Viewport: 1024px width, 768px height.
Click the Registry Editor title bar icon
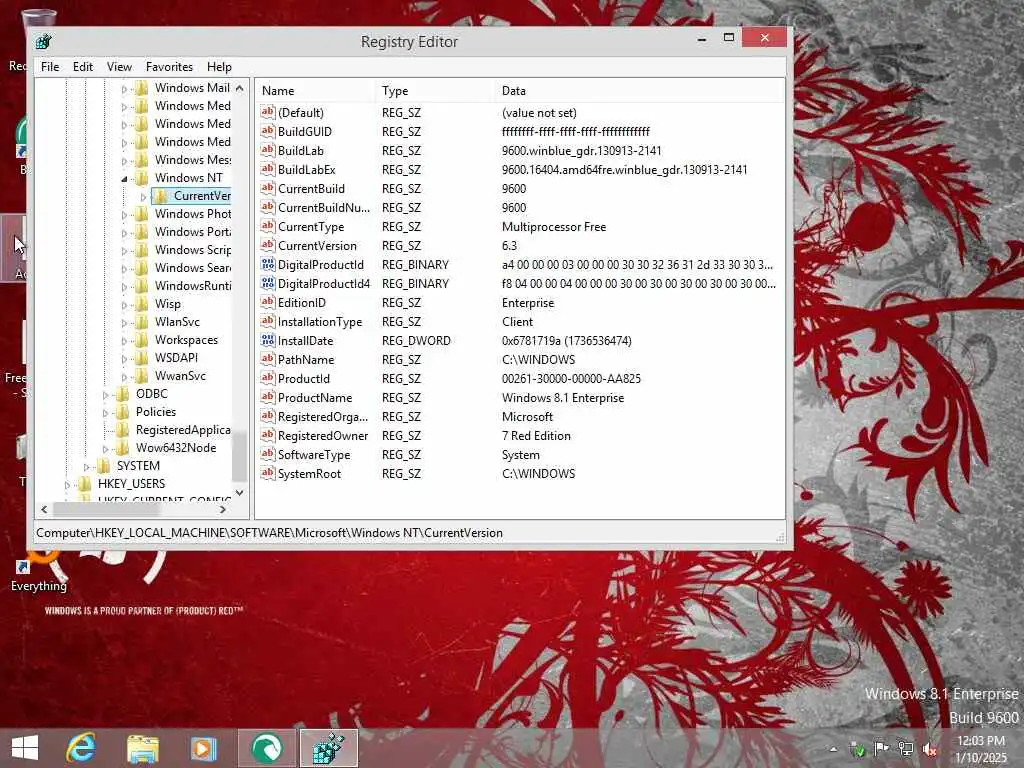click(44, 42)
